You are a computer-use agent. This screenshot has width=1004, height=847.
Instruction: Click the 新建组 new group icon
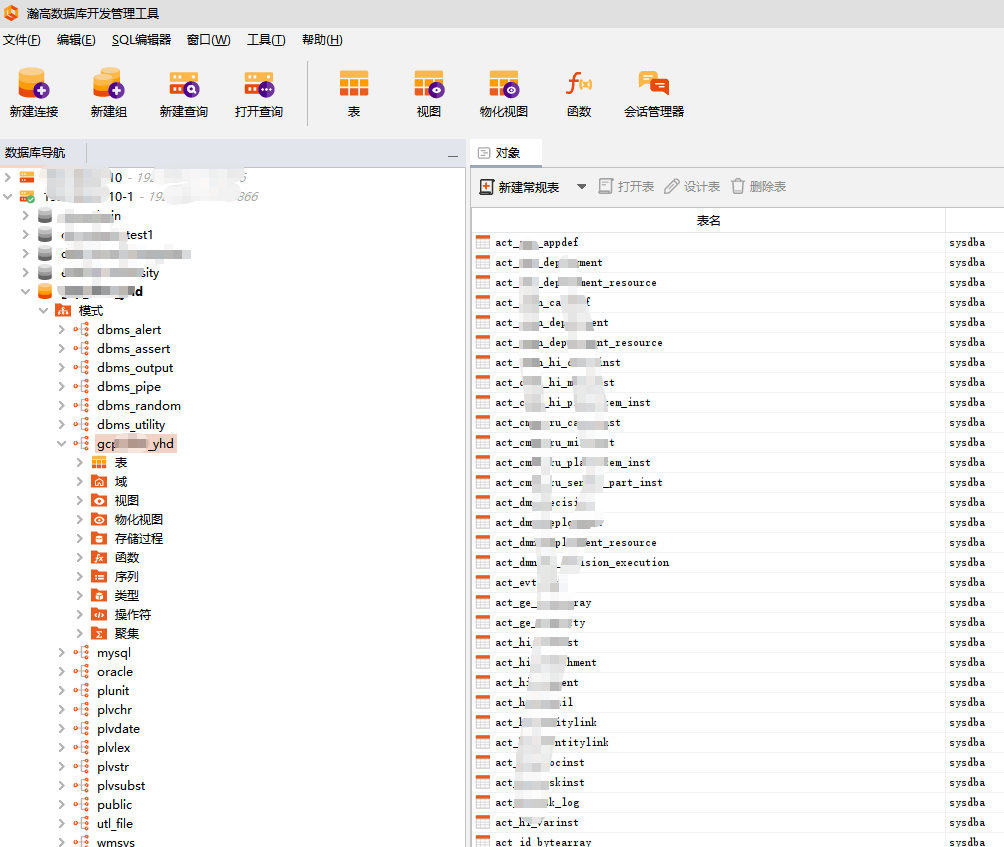[x=108, y=83]
